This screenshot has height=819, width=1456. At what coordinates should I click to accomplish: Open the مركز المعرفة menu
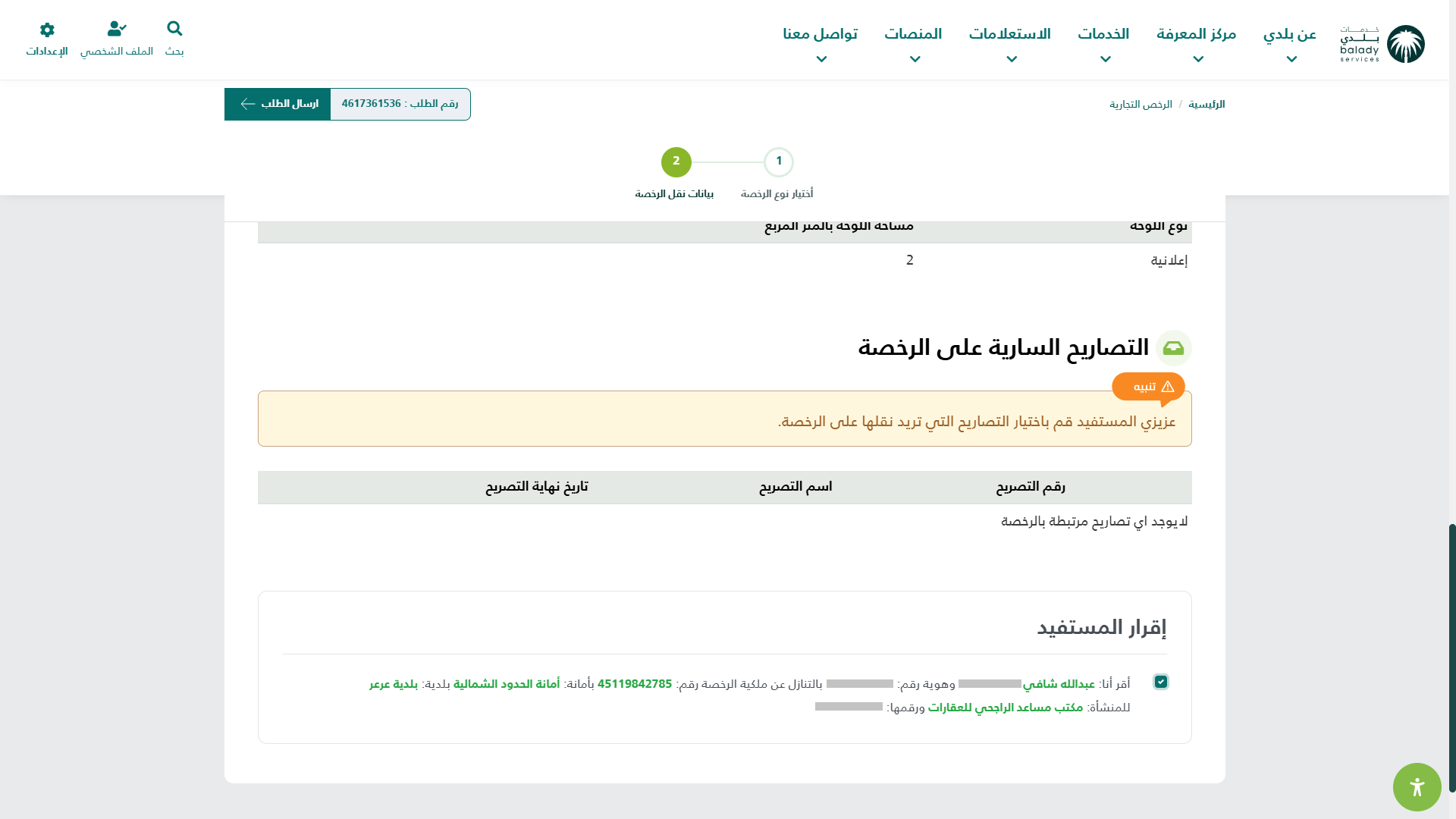click(x=1196, y=35)
